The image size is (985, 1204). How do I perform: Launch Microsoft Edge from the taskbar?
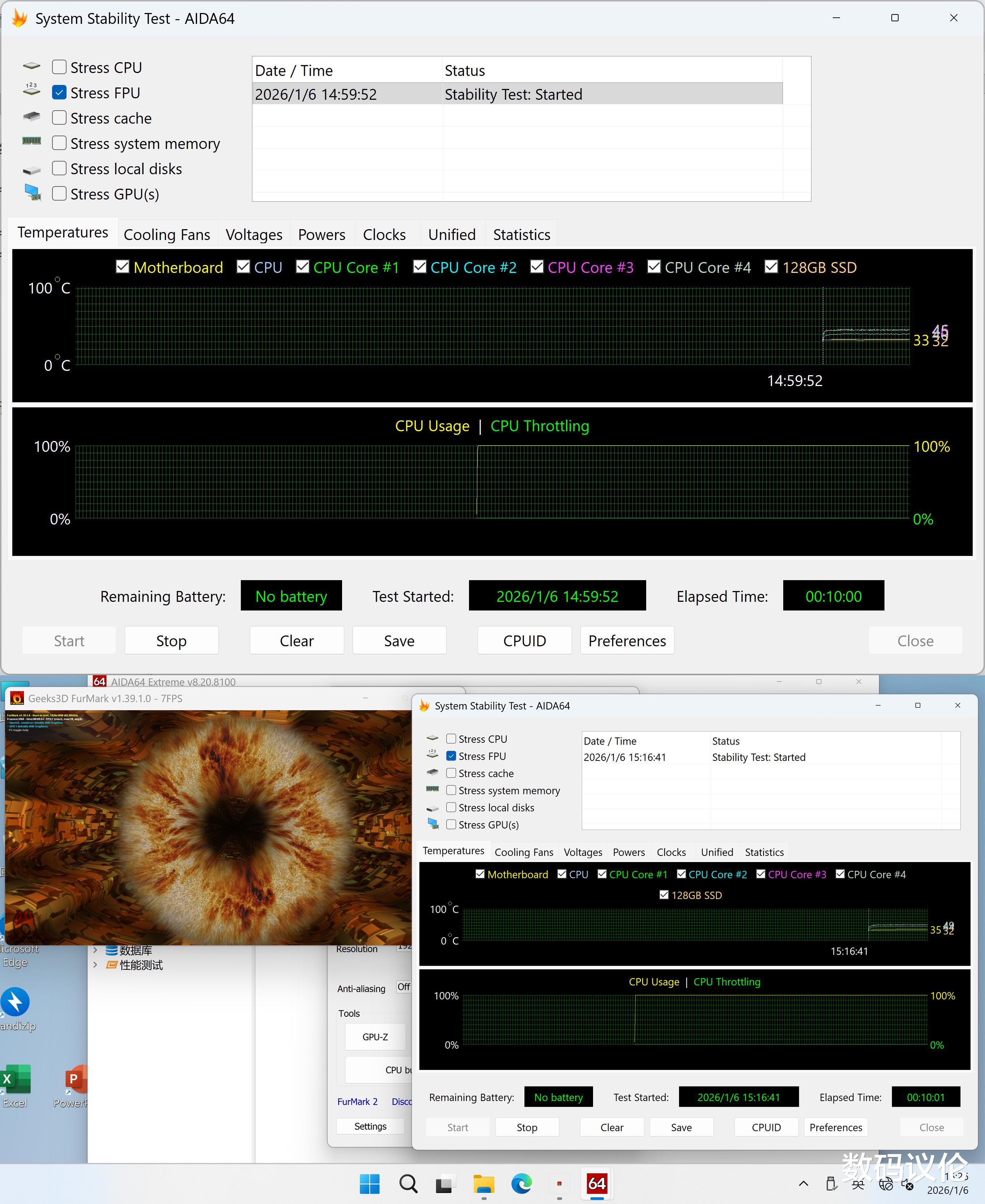521,1184
